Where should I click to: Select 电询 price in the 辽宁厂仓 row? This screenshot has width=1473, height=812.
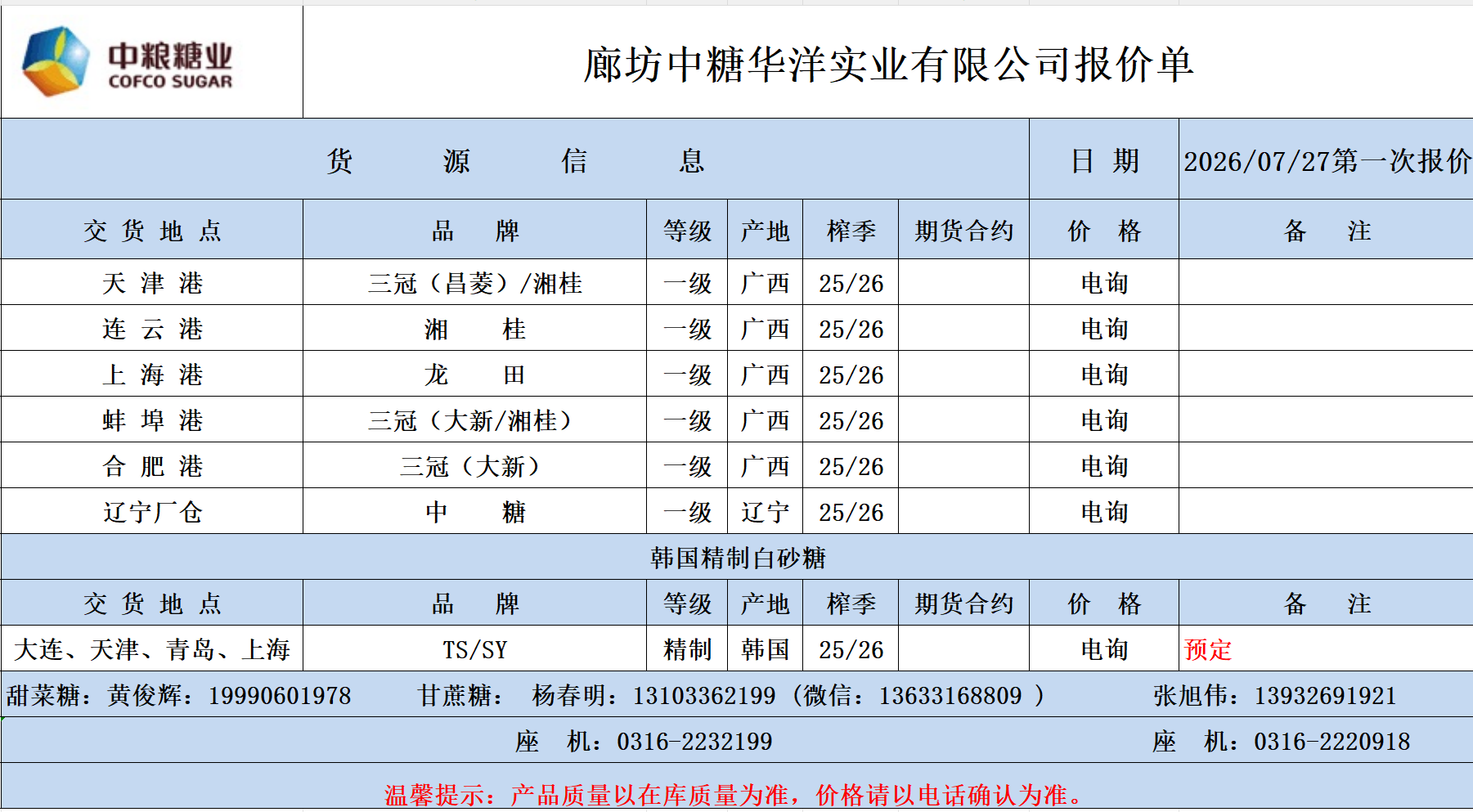point(1104,512)
